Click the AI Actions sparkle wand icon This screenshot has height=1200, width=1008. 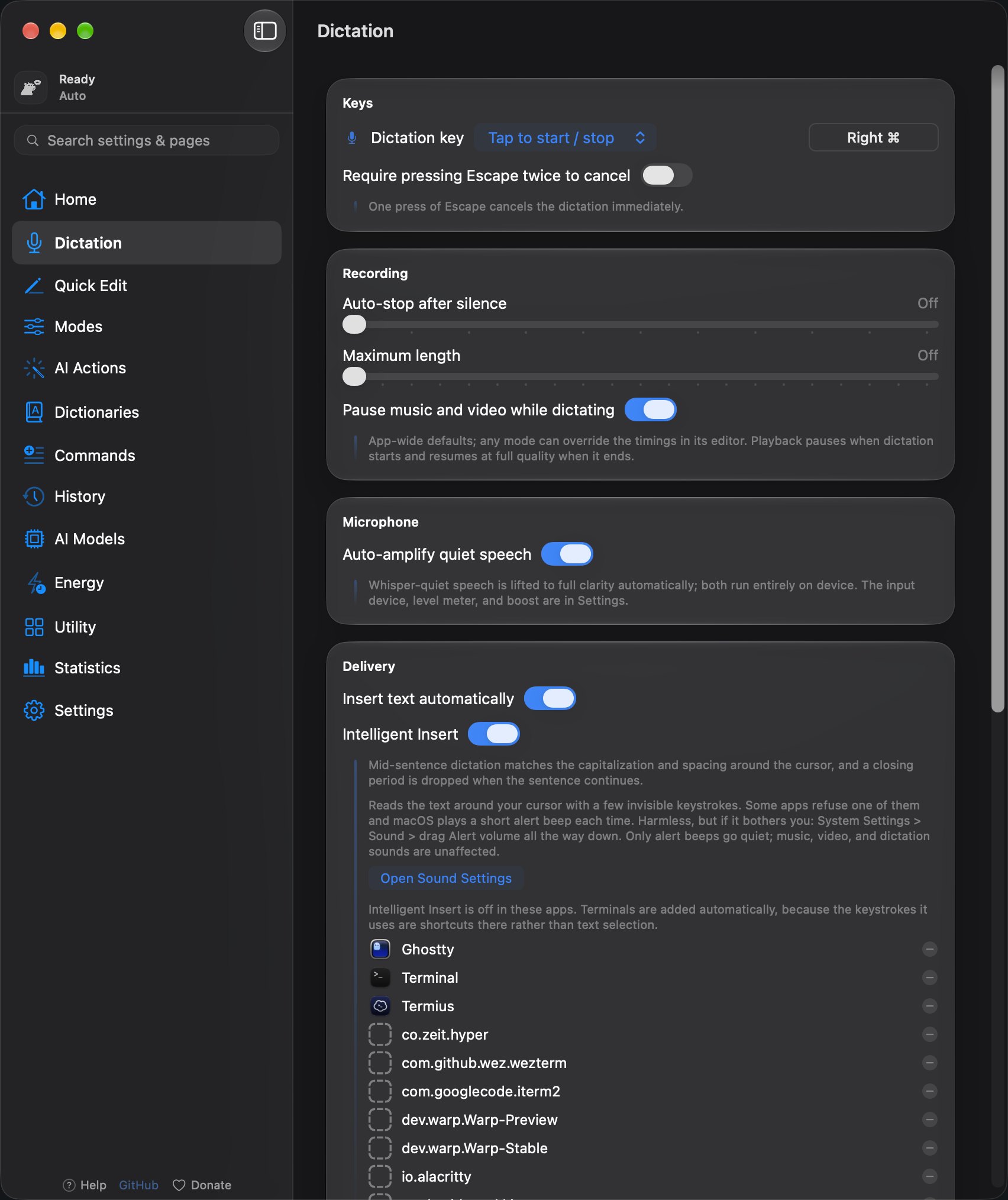34,368
